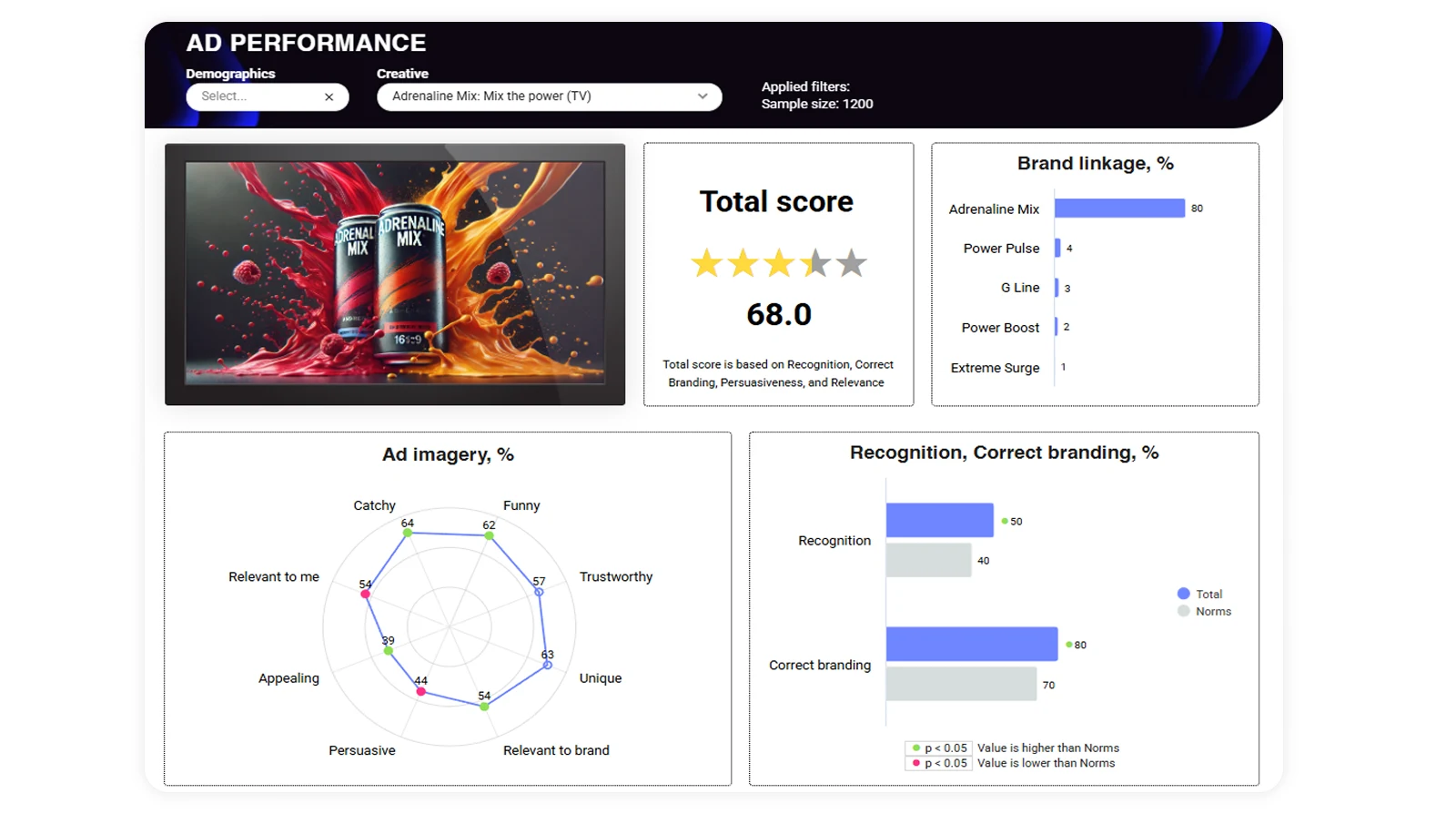Click the Persuasive axis label
Image resolution: width=1456 pixels, height=814 pixels.
(x=362, y=751)
